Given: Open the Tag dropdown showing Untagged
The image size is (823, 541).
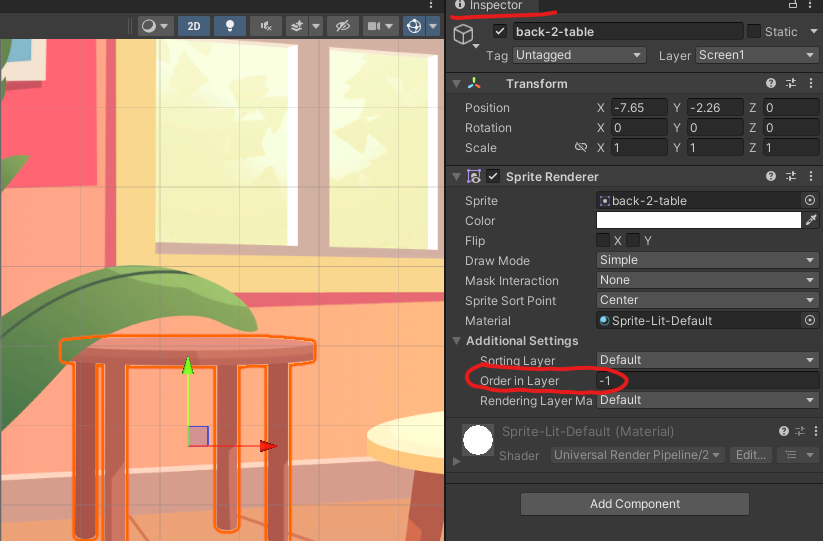Looking at the screenshot, I should (577, 56).
